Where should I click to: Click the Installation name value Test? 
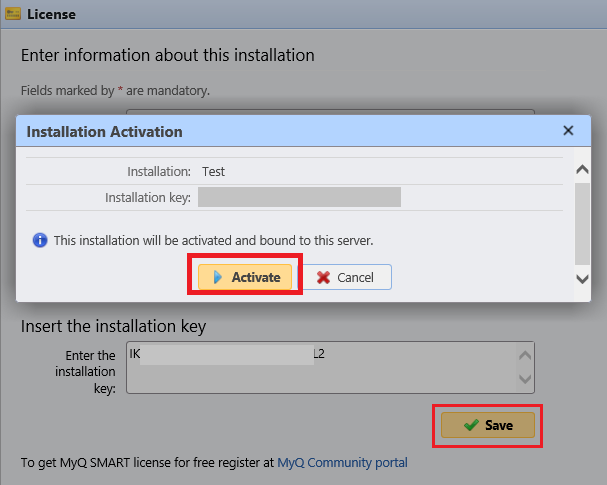pos(213,171)
